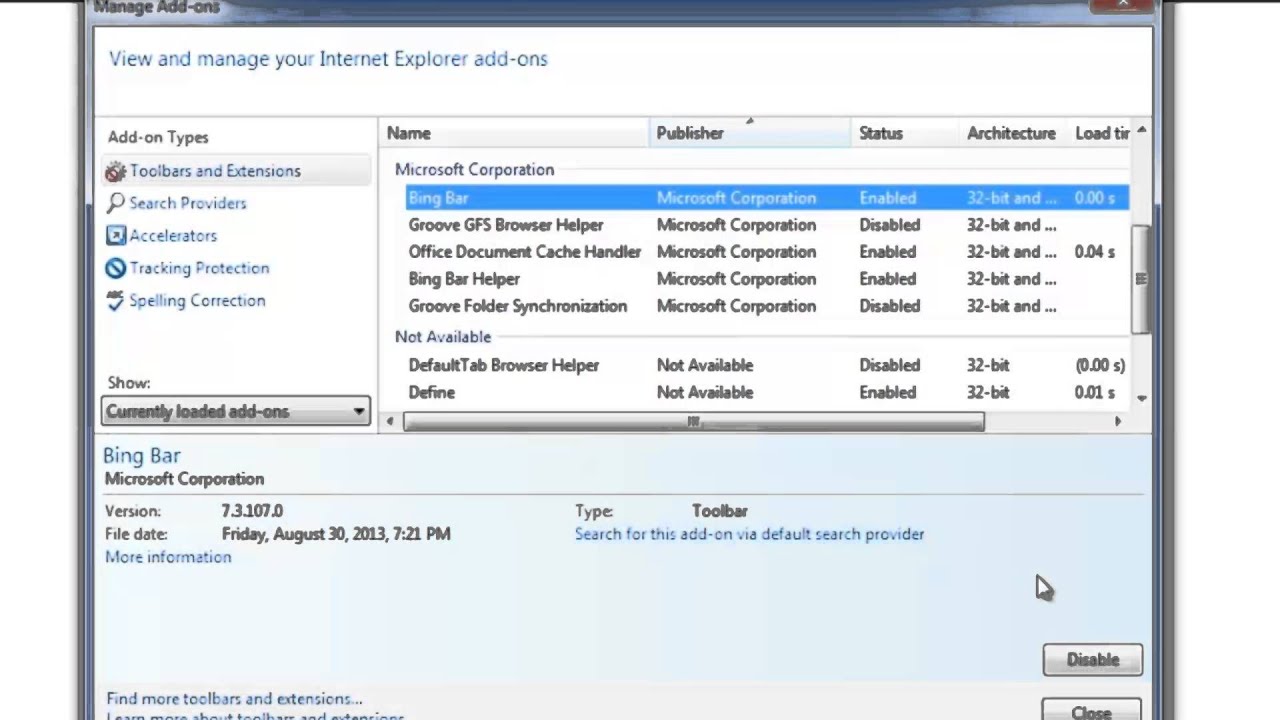
Task: Select the Define add-on row
Action: 767,392
